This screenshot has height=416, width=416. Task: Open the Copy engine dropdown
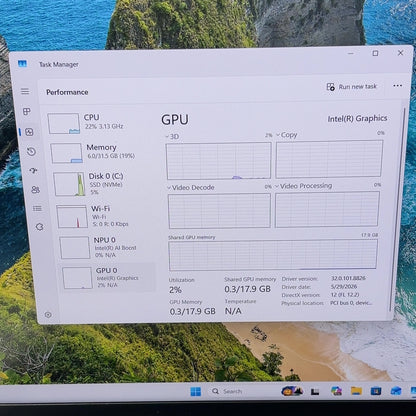tap(287, 135)
